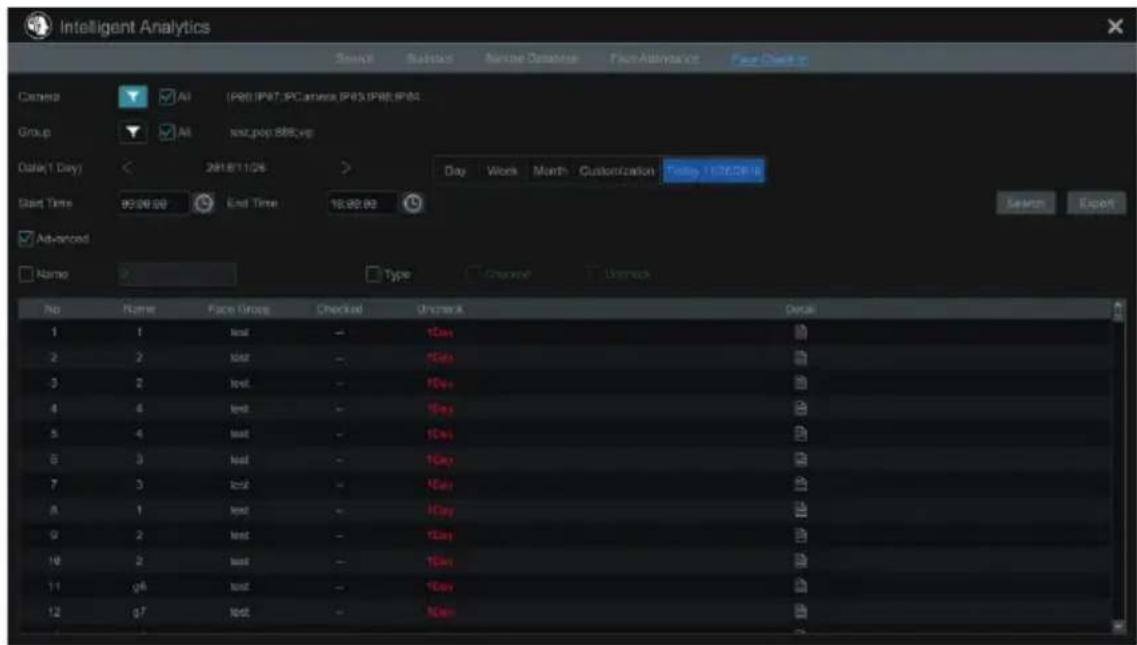Open detail icon for row No. 1

tap(800, 332)
